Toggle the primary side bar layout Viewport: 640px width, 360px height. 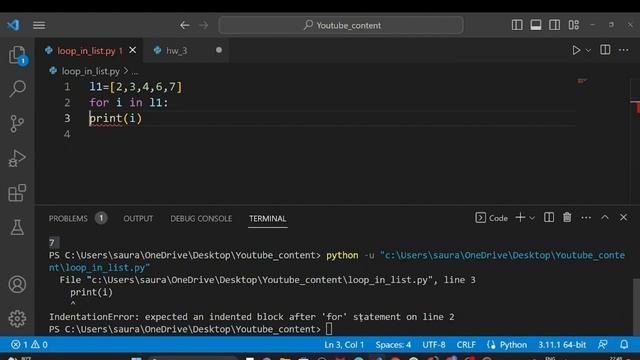(x=517, y=25)
